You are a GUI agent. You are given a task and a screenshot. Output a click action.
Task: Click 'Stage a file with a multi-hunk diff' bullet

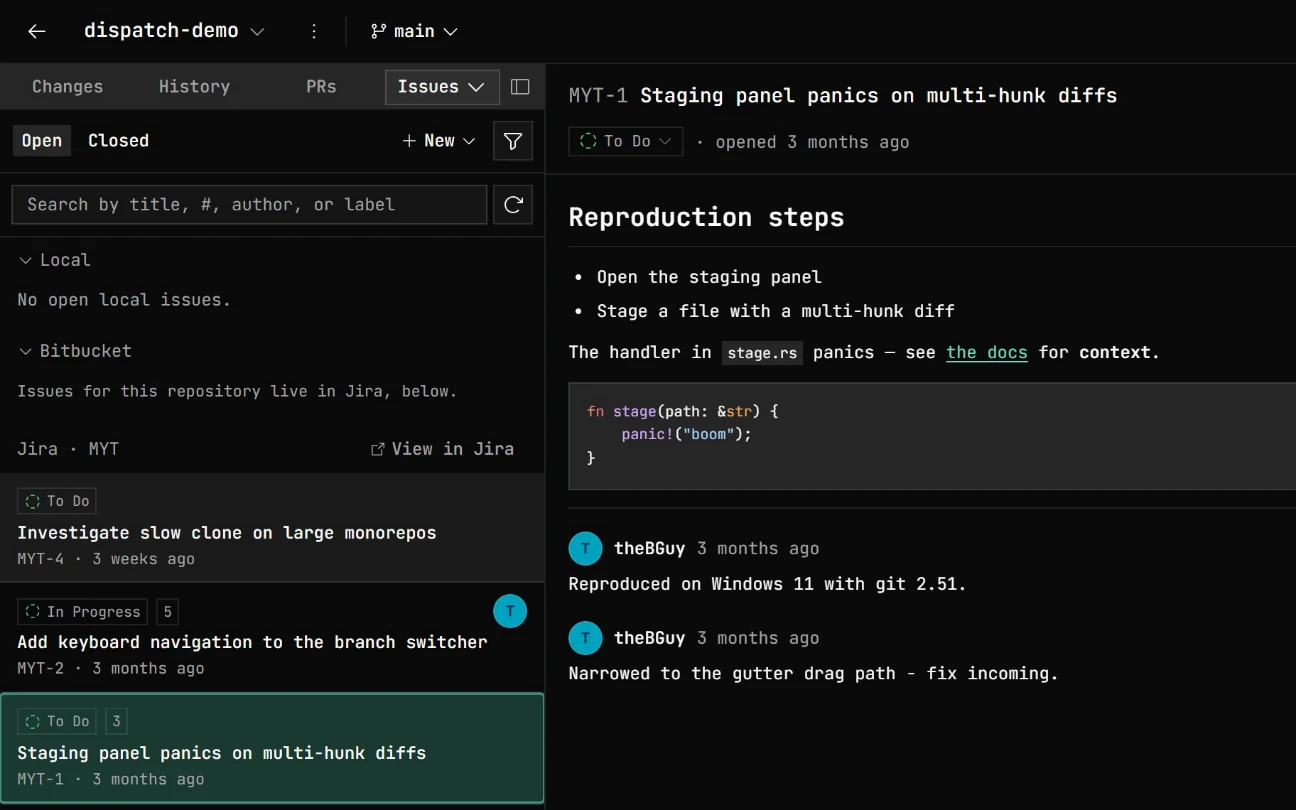click(776, 311)
